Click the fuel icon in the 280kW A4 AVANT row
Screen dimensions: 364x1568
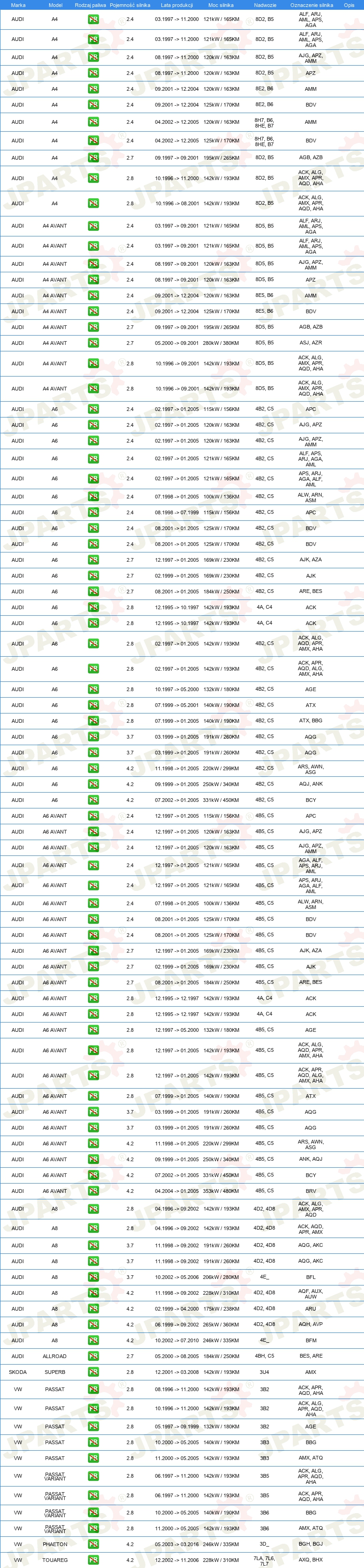(x=93, y=343)
